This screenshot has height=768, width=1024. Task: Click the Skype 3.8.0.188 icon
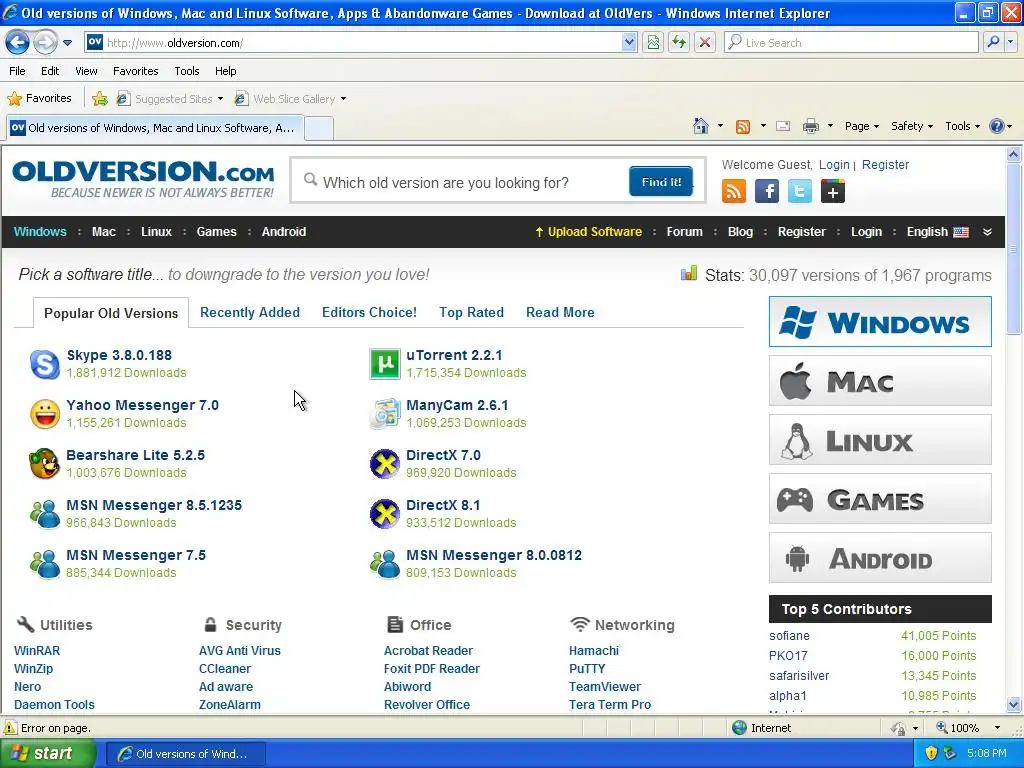[45, 364]
